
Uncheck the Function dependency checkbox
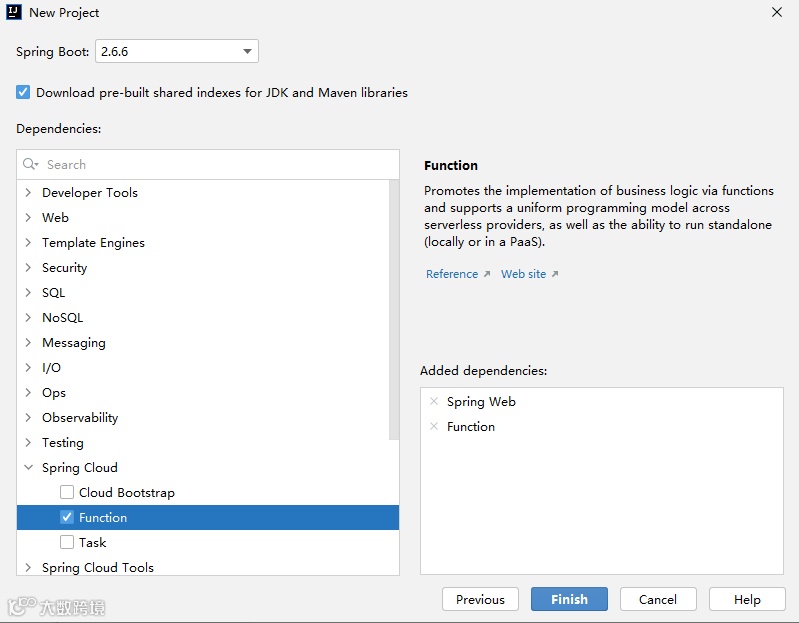point(67,517)
